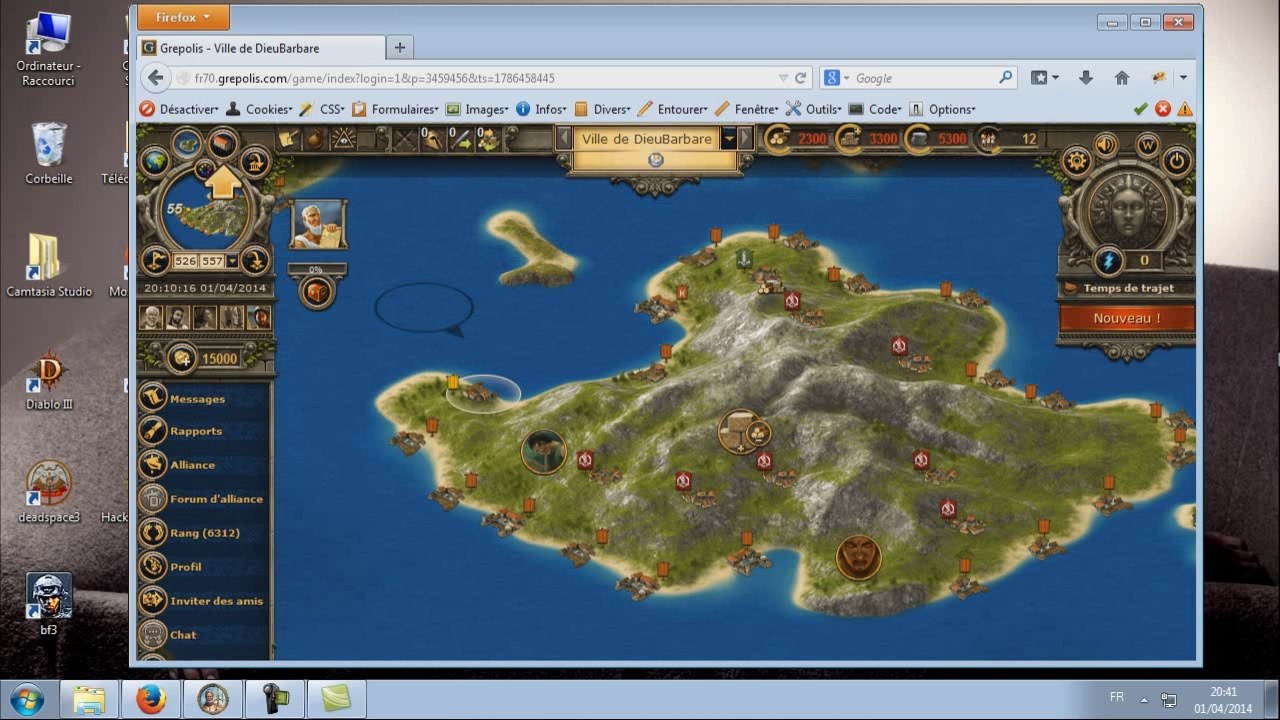1280x720 pixels.
Task: Open helmet troop recruitment indicator
Action: 432,139
